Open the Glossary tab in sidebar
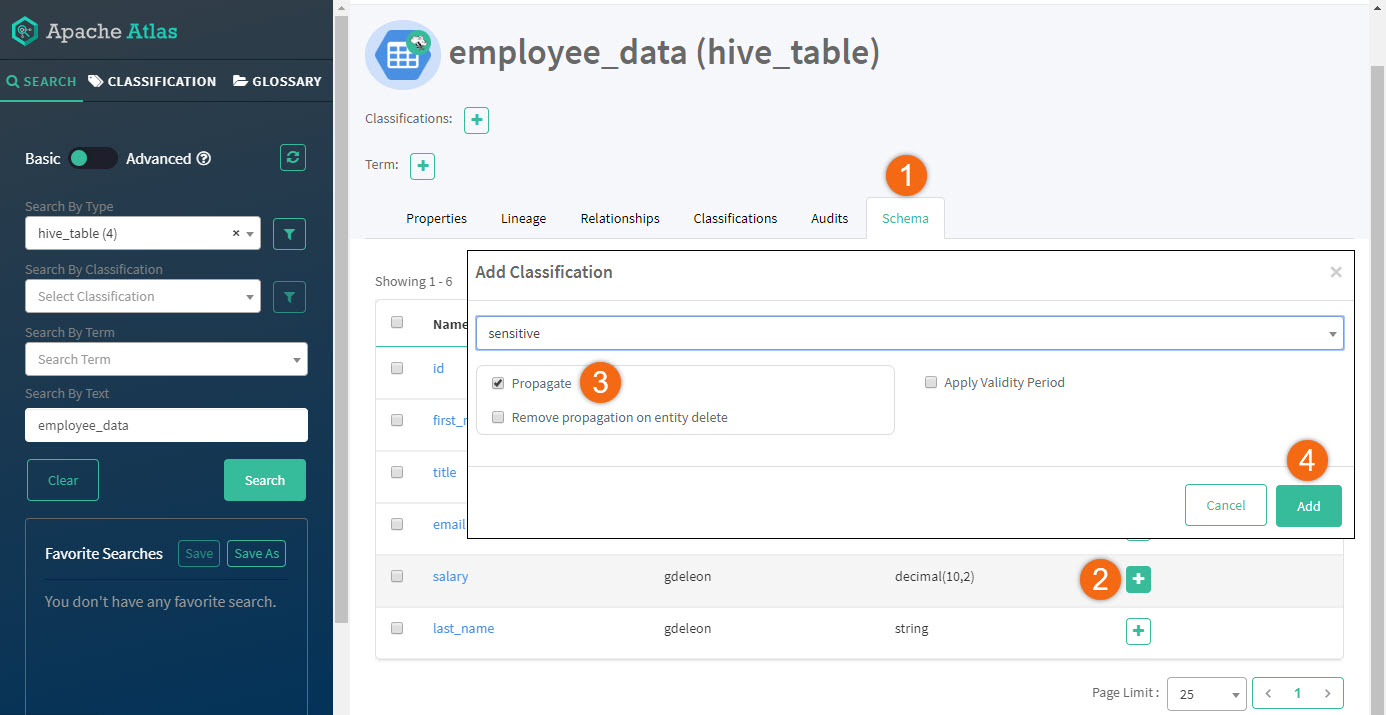1386x715 pixels. pyautogui.click(x=277, y=81)
